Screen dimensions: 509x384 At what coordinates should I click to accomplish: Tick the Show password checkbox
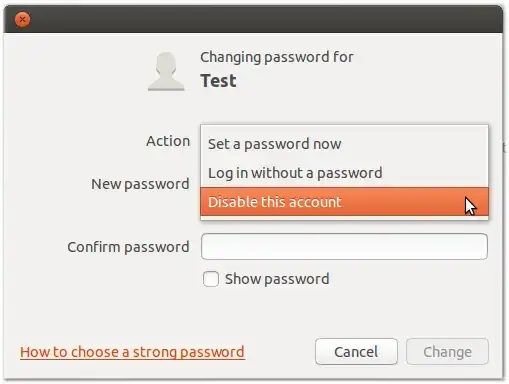click(x=211, y=279)
